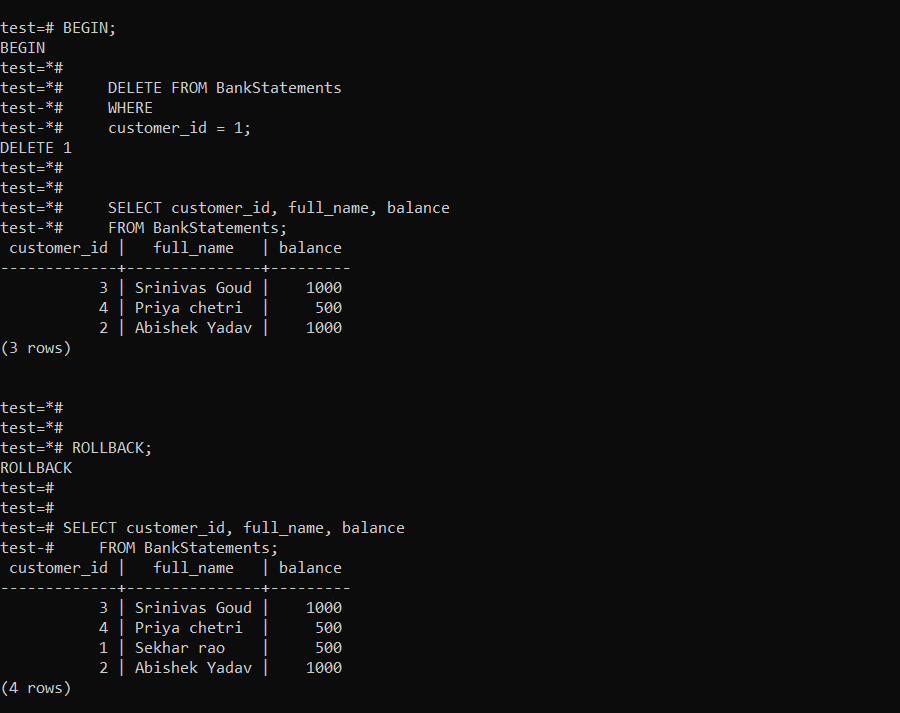Click the DELETE 1 output line
This screenshot has width=900, height=713.
[36, 148]
